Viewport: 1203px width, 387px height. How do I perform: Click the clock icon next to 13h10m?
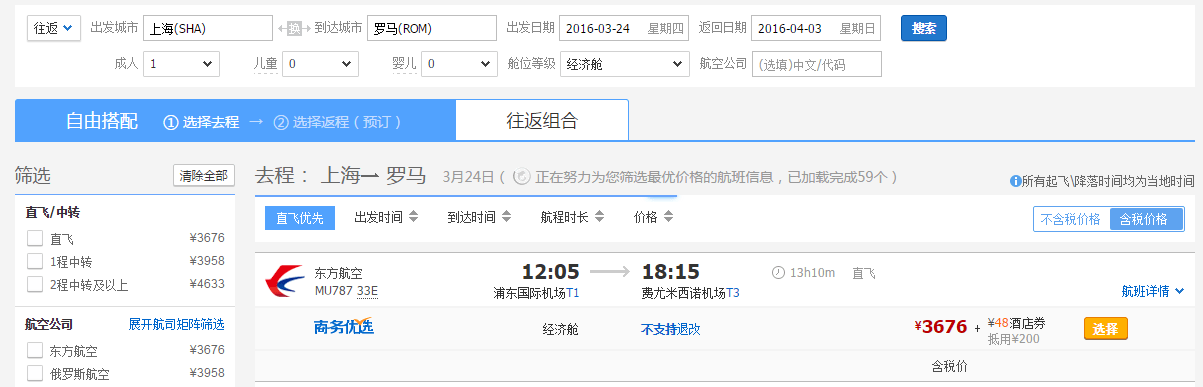click(x=779, y=272)
